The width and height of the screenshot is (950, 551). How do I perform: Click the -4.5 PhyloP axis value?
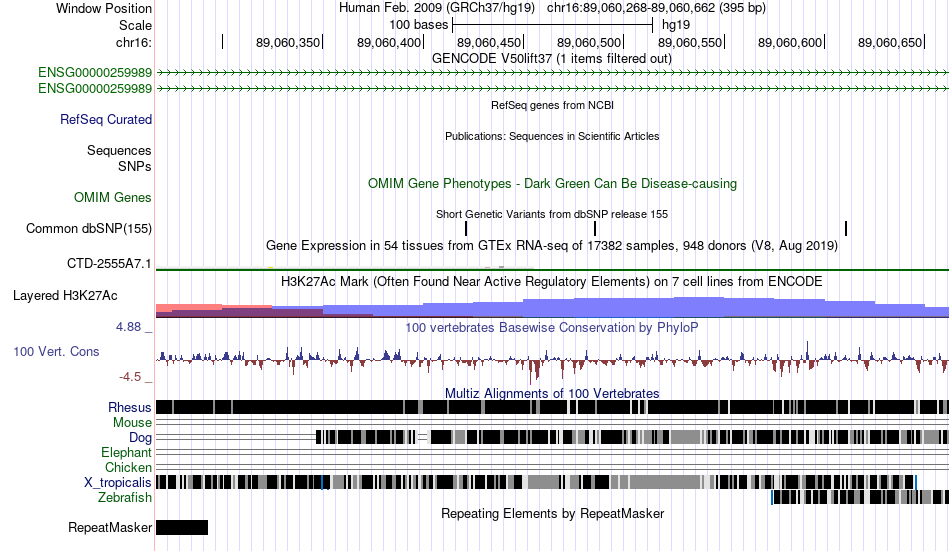pyautogui.click(x=130, y=377)
